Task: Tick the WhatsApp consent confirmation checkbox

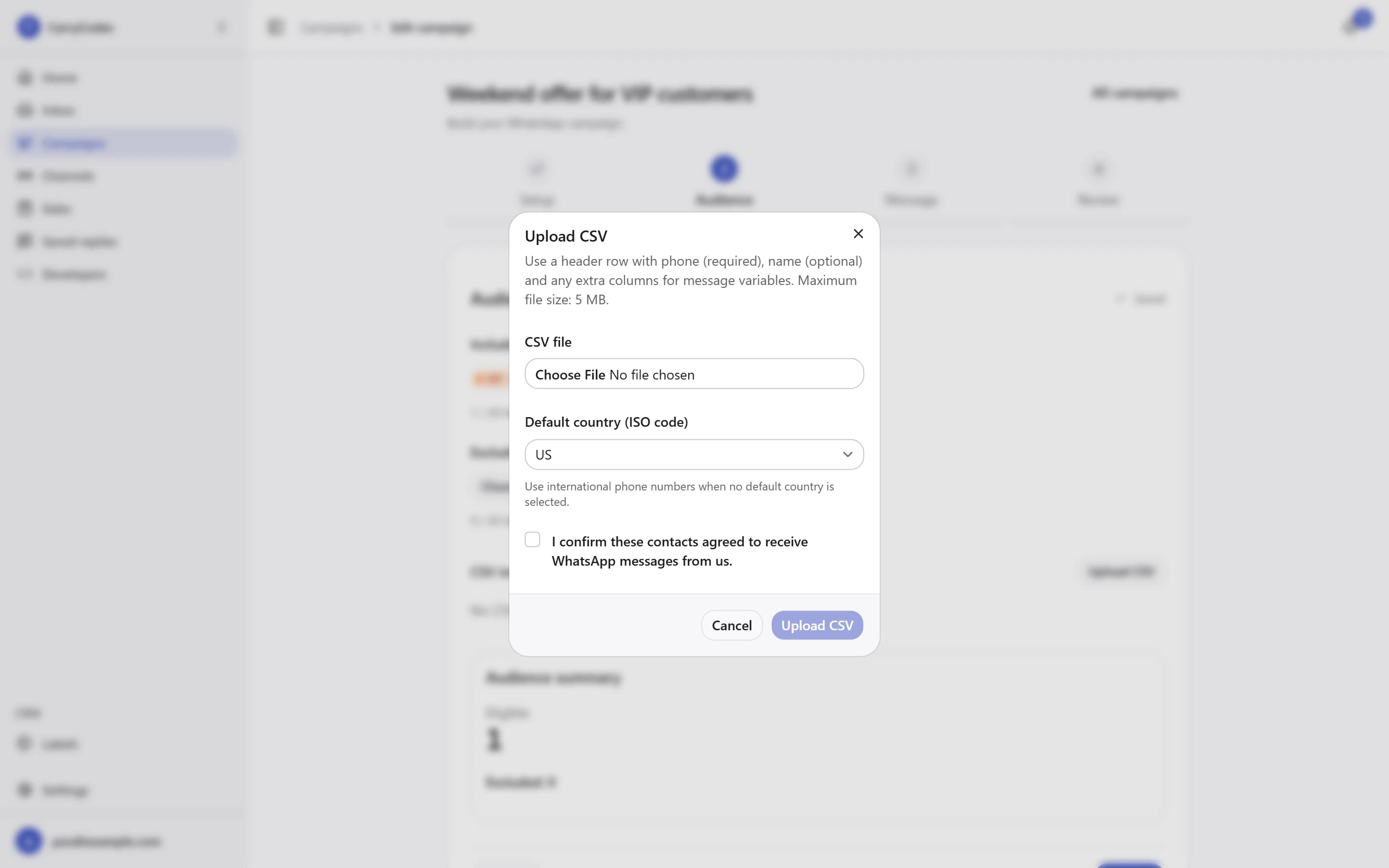Action: (532, 540)
